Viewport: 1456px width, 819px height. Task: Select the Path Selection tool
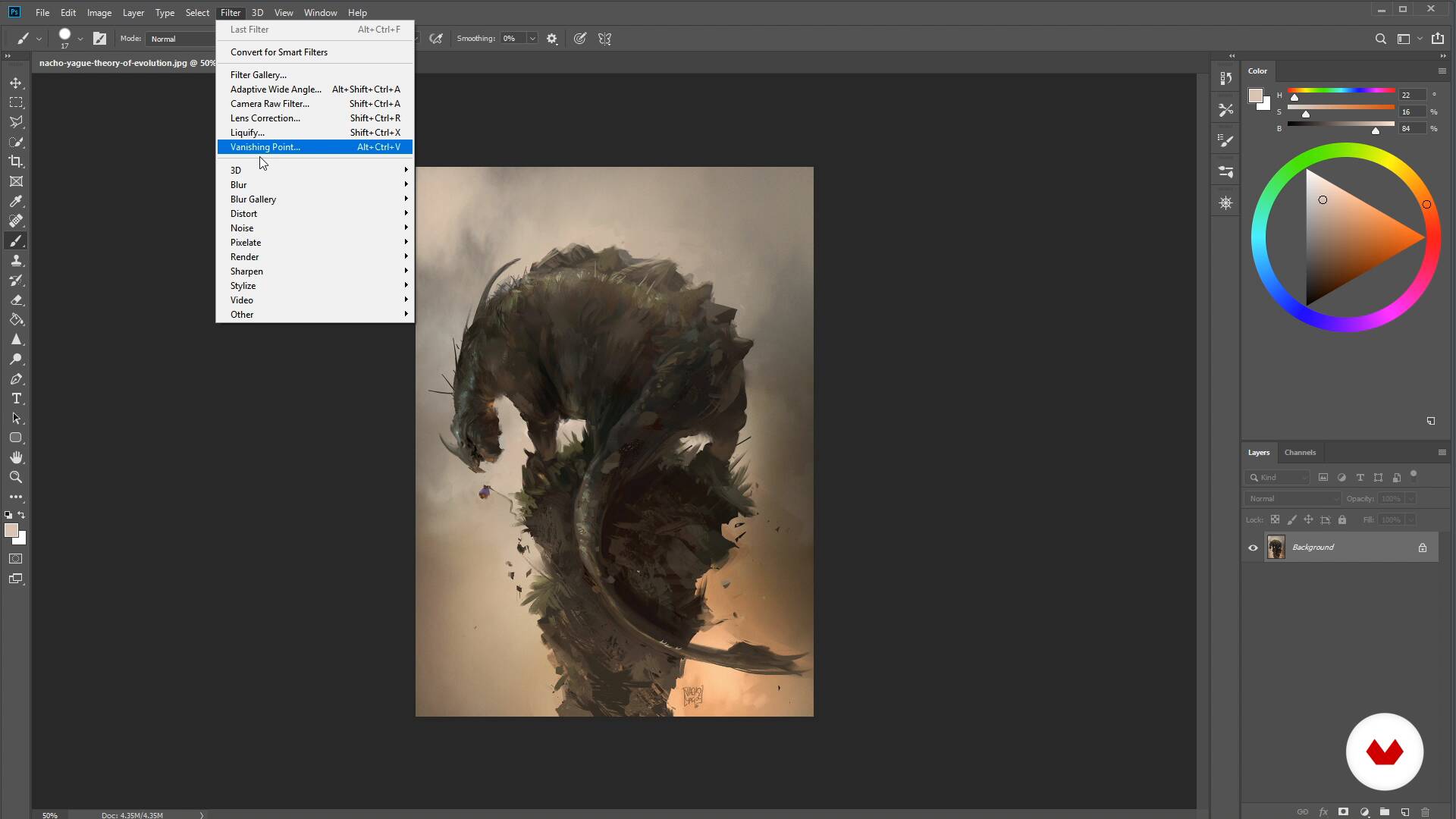pos(16,418)
